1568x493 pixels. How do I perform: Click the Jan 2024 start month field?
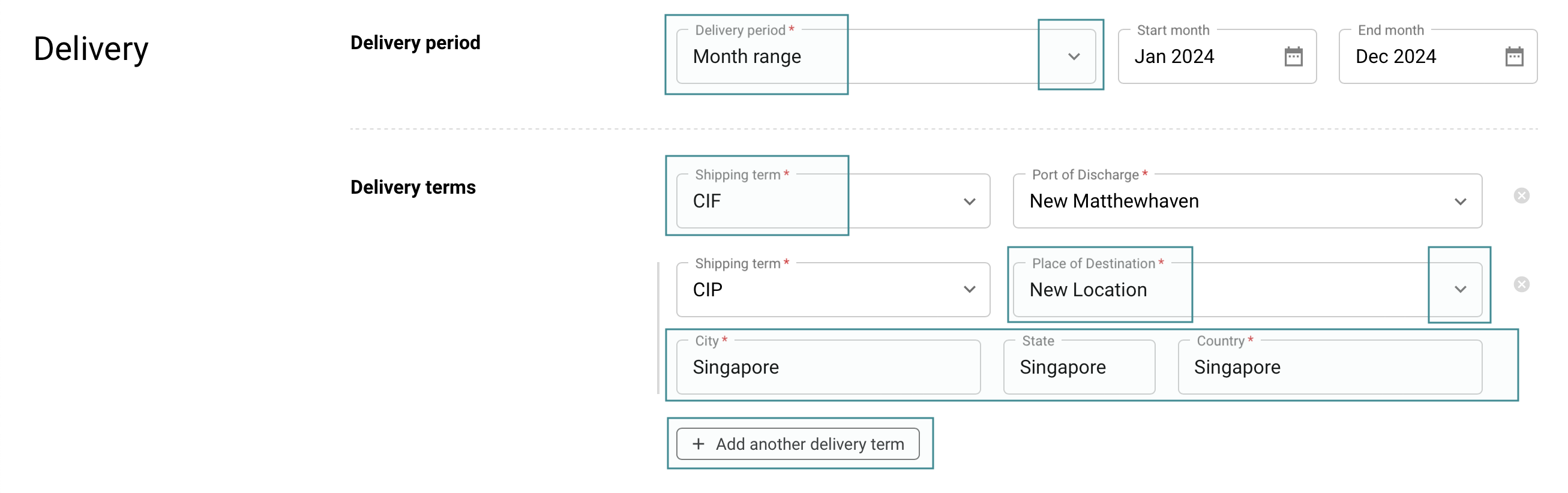(1174, 56)
